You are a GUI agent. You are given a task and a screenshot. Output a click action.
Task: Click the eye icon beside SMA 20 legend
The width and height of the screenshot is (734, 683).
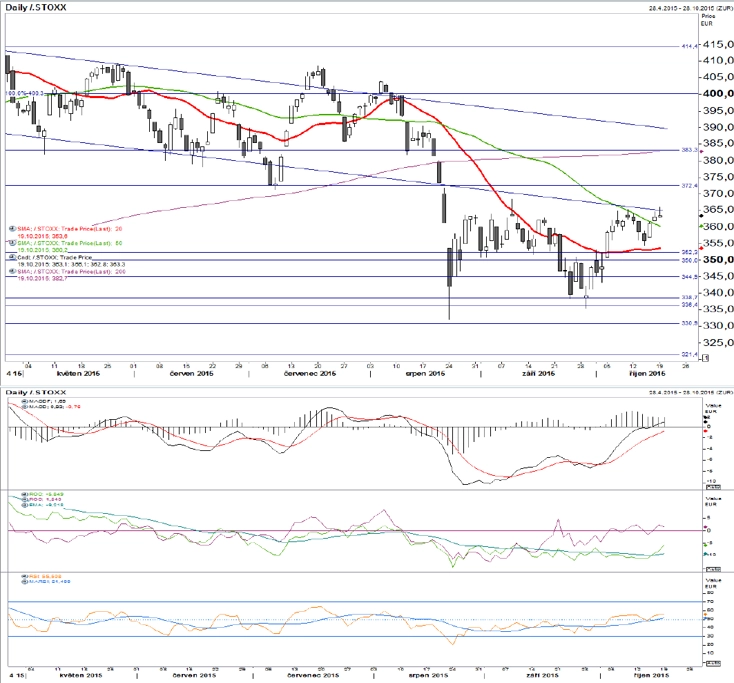[x=13, y=229]
